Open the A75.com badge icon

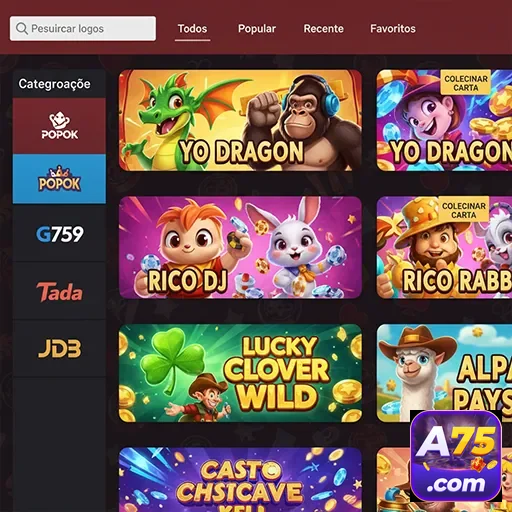pyautogui.click(x=456, y=456)
